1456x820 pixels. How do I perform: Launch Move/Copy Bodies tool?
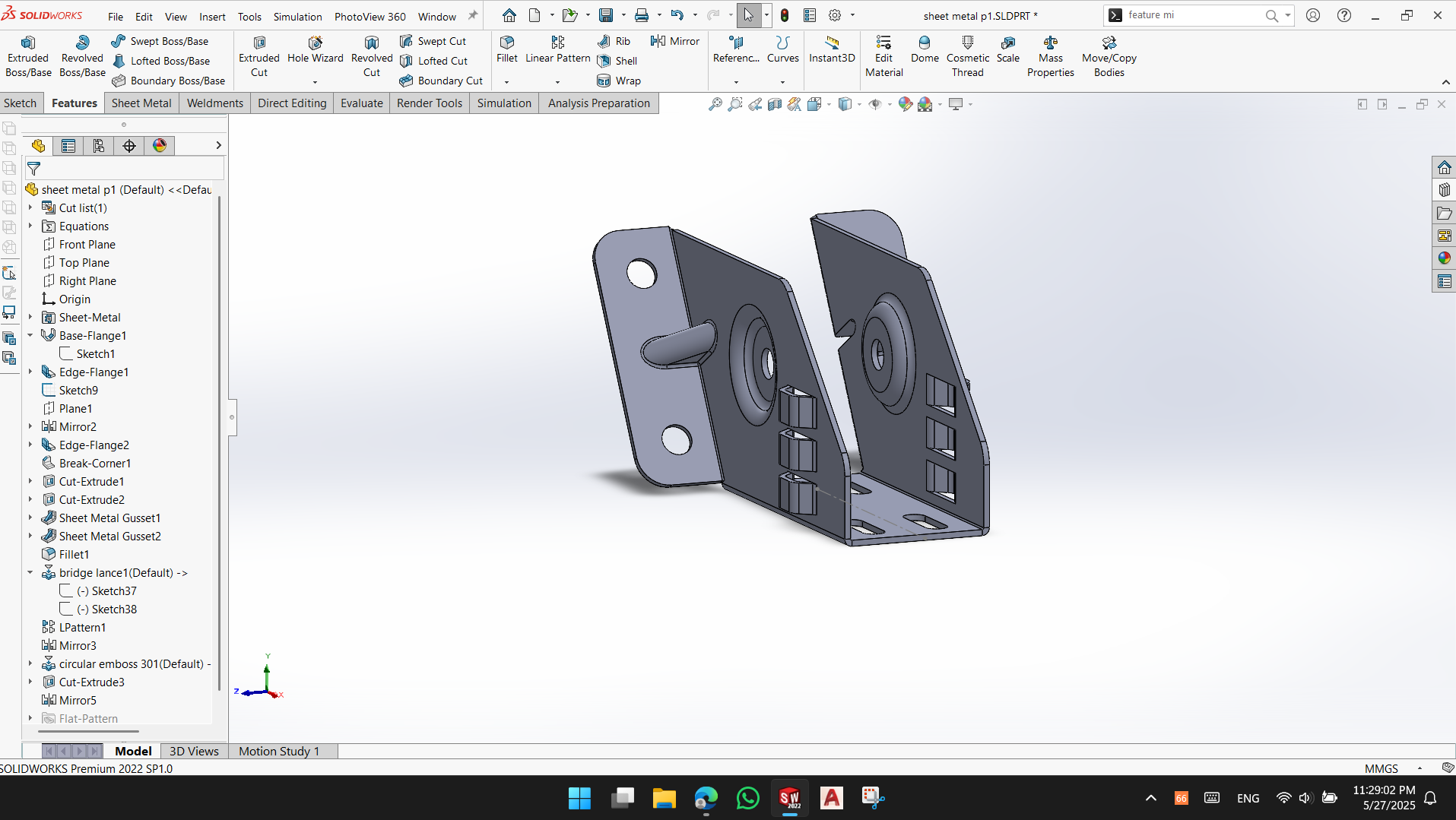1109,56
